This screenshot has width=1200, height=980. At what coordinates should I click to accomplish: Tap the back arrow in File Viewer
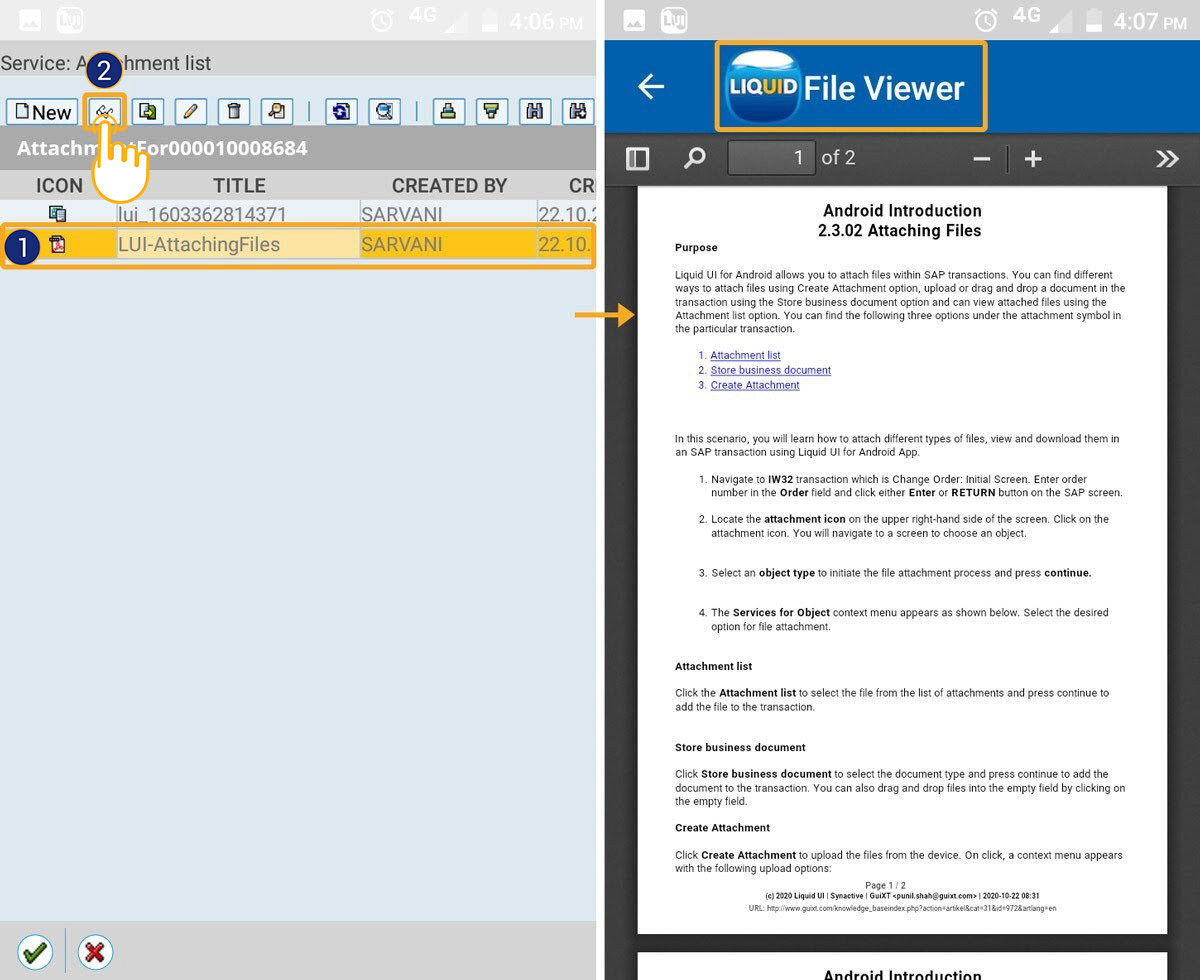[x=651, y=87]
